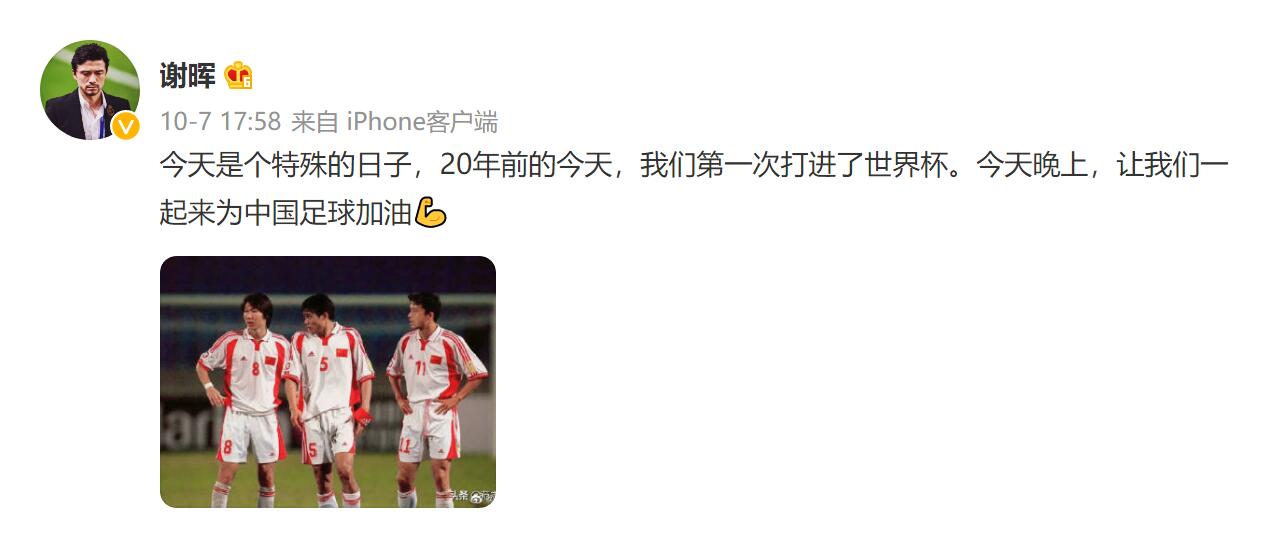Click the crown membership icon beside 谢晖
The image size is (1276, 548).
coord(238,75)
